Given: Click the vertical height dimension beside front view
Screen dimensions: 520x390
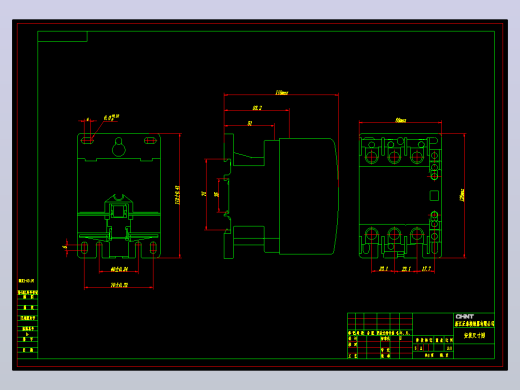Looking at the screenshot, I should point(462,195).
